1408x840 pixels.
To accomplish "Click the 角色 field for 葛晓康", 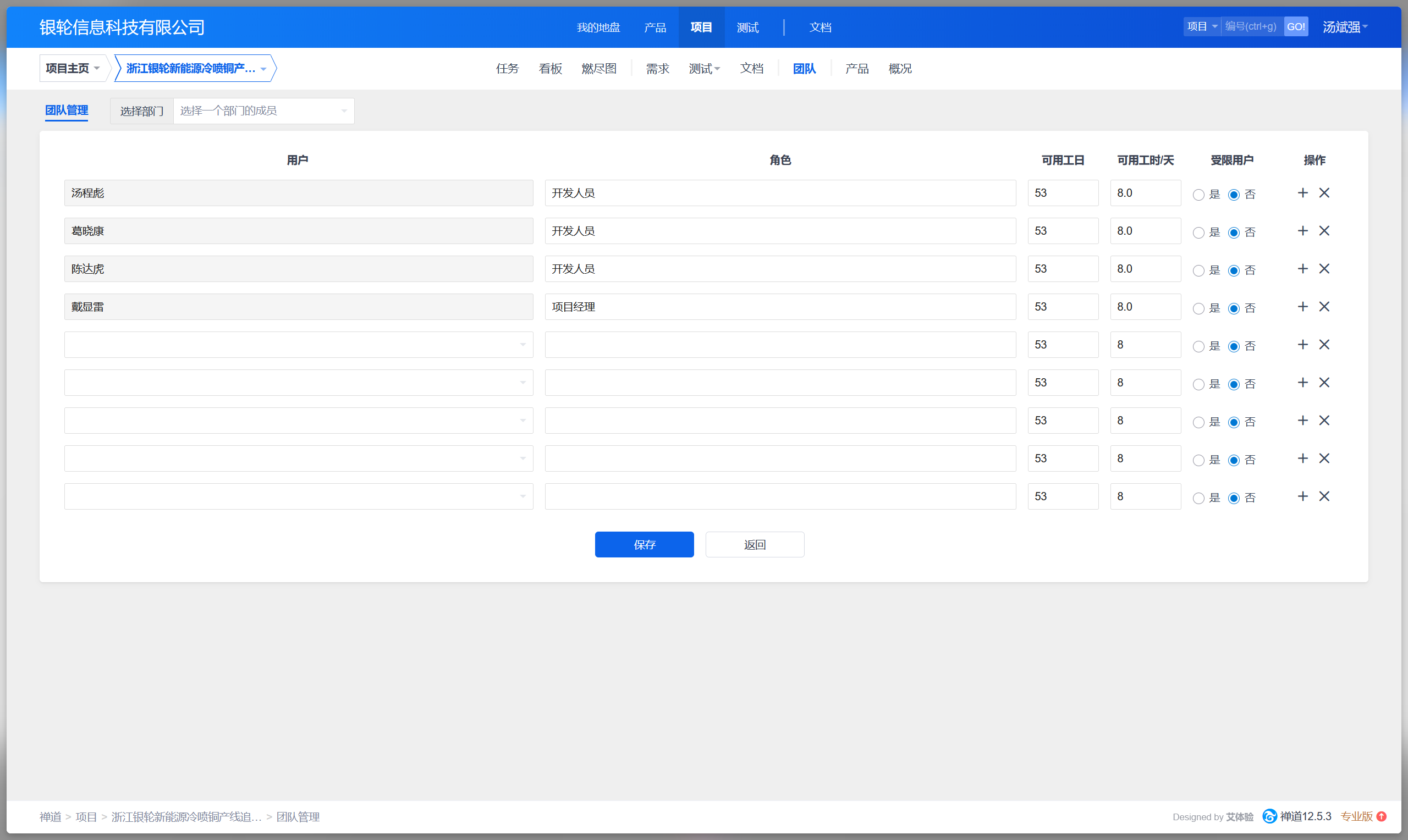I will tap(779, 231).
